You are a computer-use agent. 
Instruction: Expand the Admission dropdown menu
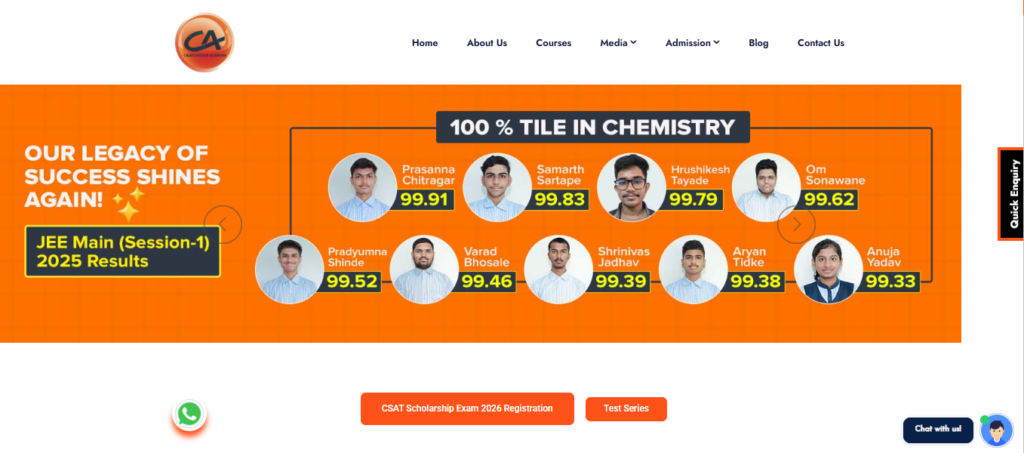click(x=692, y=42)
